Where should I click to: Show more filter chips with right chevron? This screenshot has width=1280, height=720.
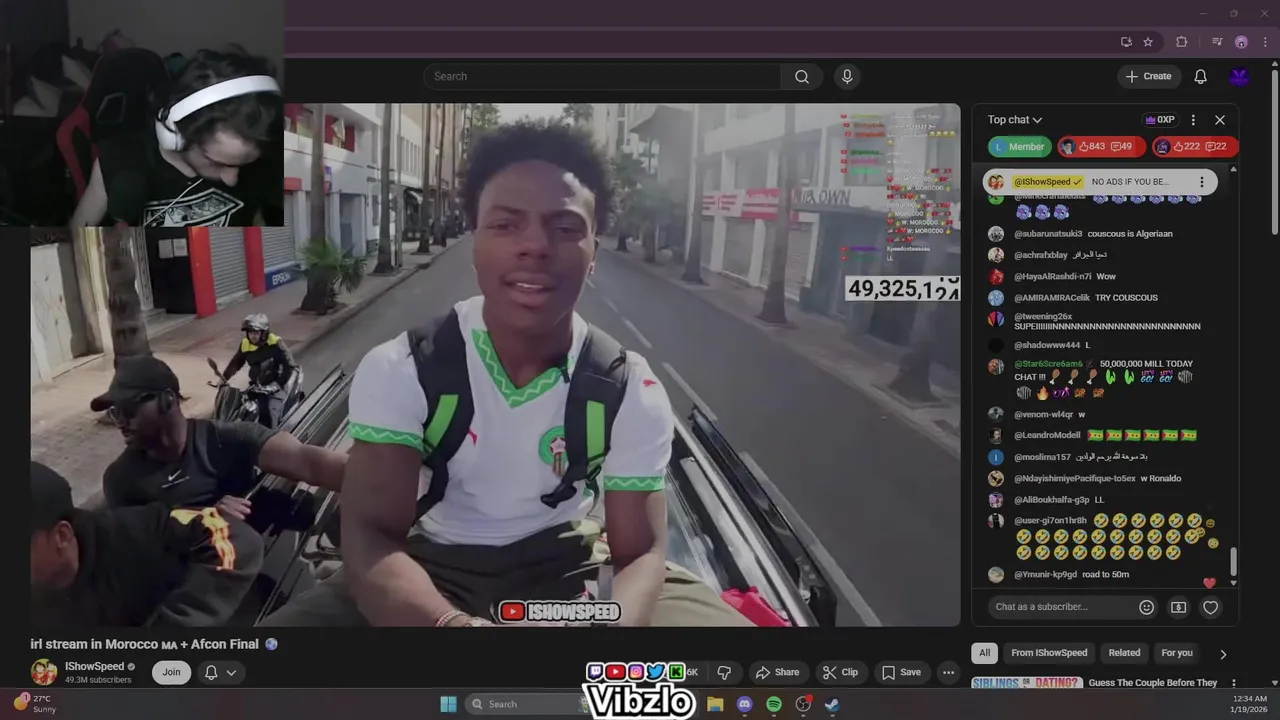[1223, 654]
